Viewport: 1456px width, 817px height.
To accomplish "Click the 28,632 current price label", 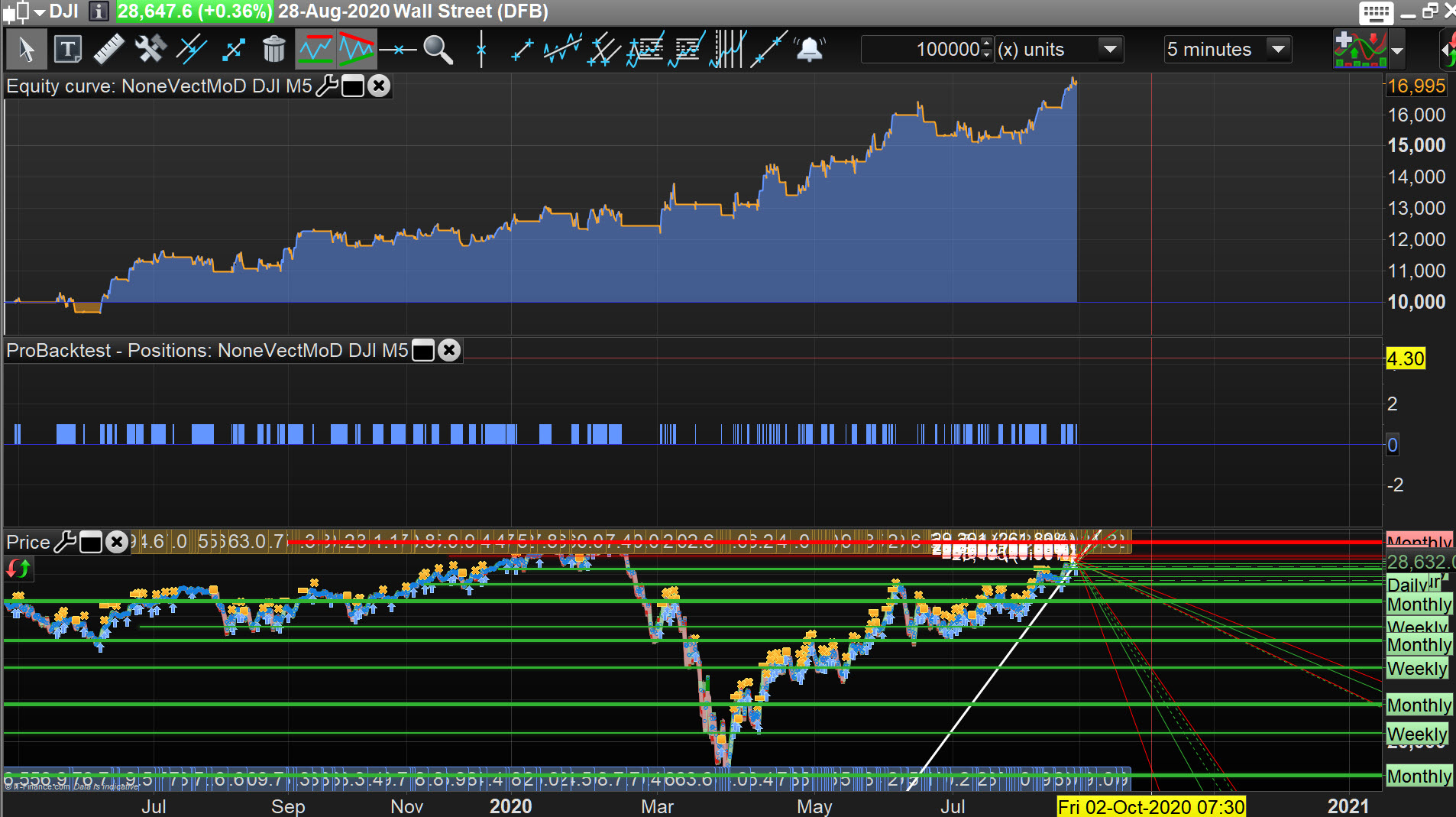I will (1419, 562).
